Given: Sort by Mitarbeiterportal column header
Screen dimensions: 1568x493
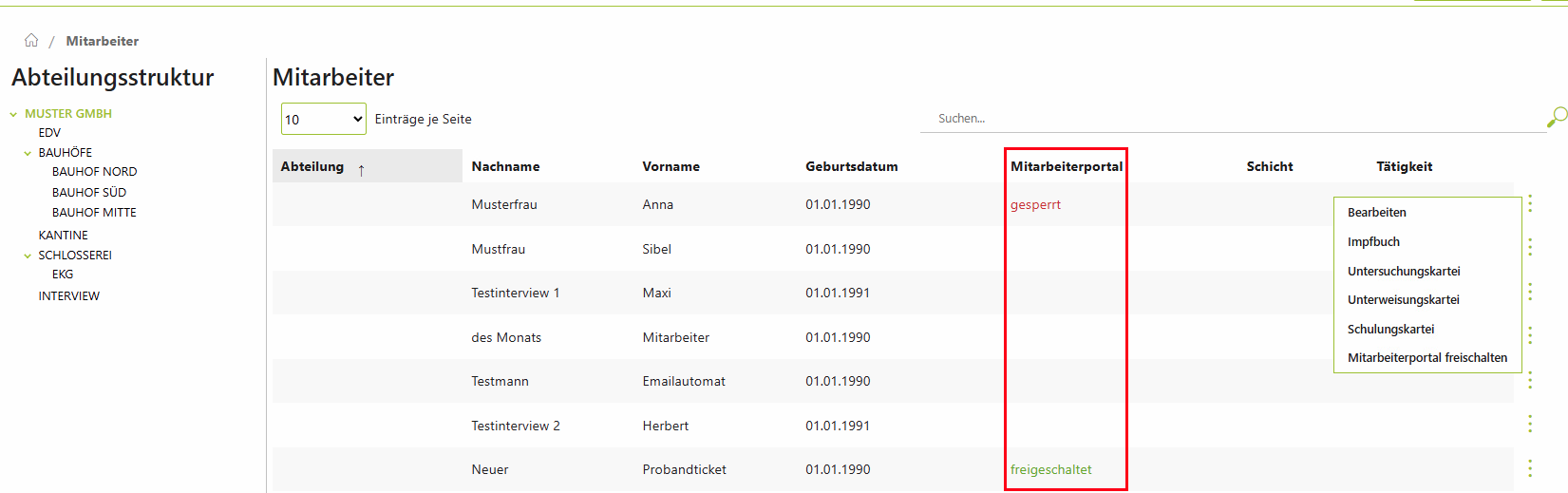Looking at the screenshot, I should tap(1067, 166).
